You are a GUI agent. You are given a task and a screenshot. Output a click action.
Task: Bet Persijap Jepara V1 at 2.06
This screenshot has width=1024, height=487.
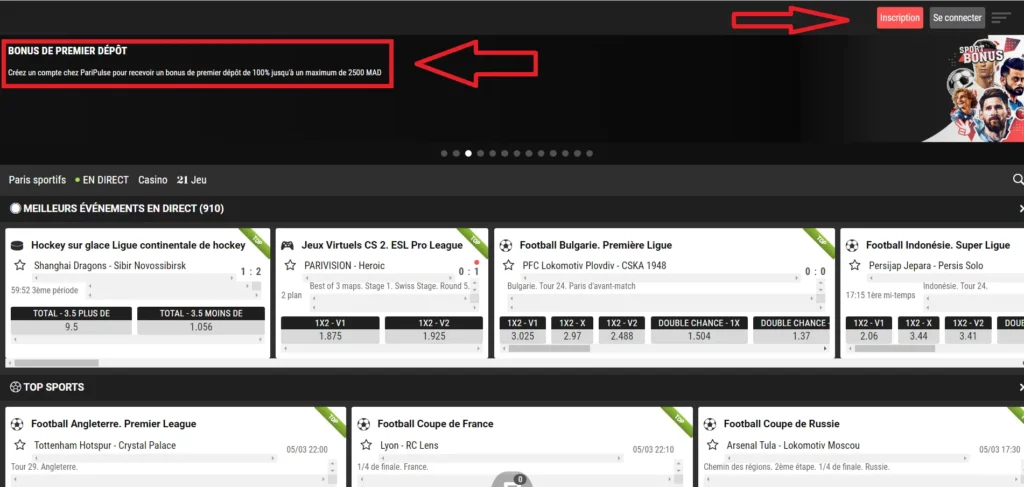click(x=869, y=330)
